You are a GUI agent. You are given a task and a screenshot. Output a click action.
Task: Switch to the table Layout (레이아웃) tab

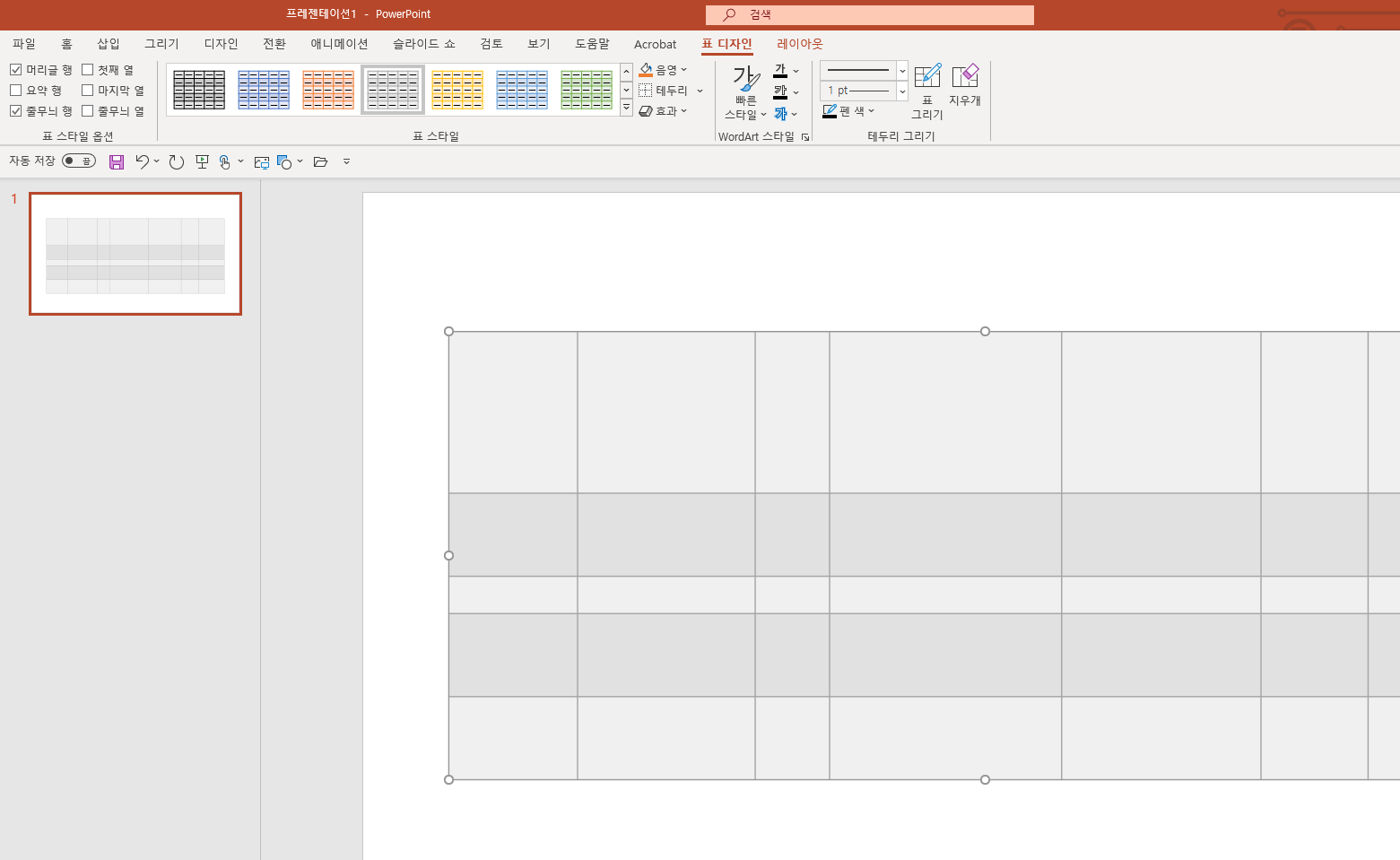coord(800,44)
